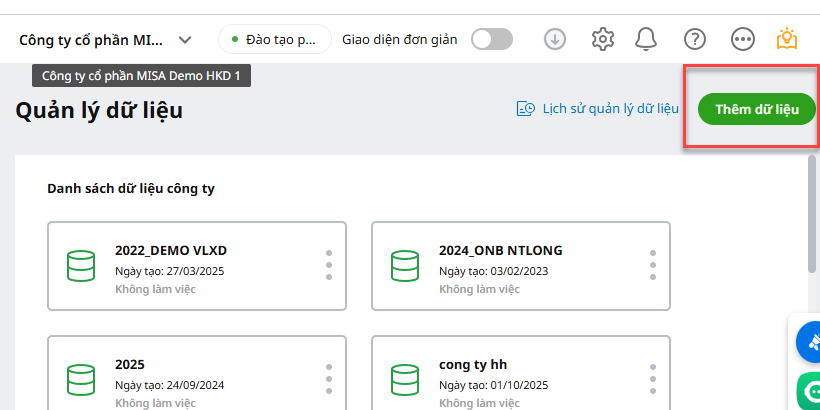Screen dimensions: 820x410
Task: Open three-dot menu for cong ty hh
Action: (652, 379)
